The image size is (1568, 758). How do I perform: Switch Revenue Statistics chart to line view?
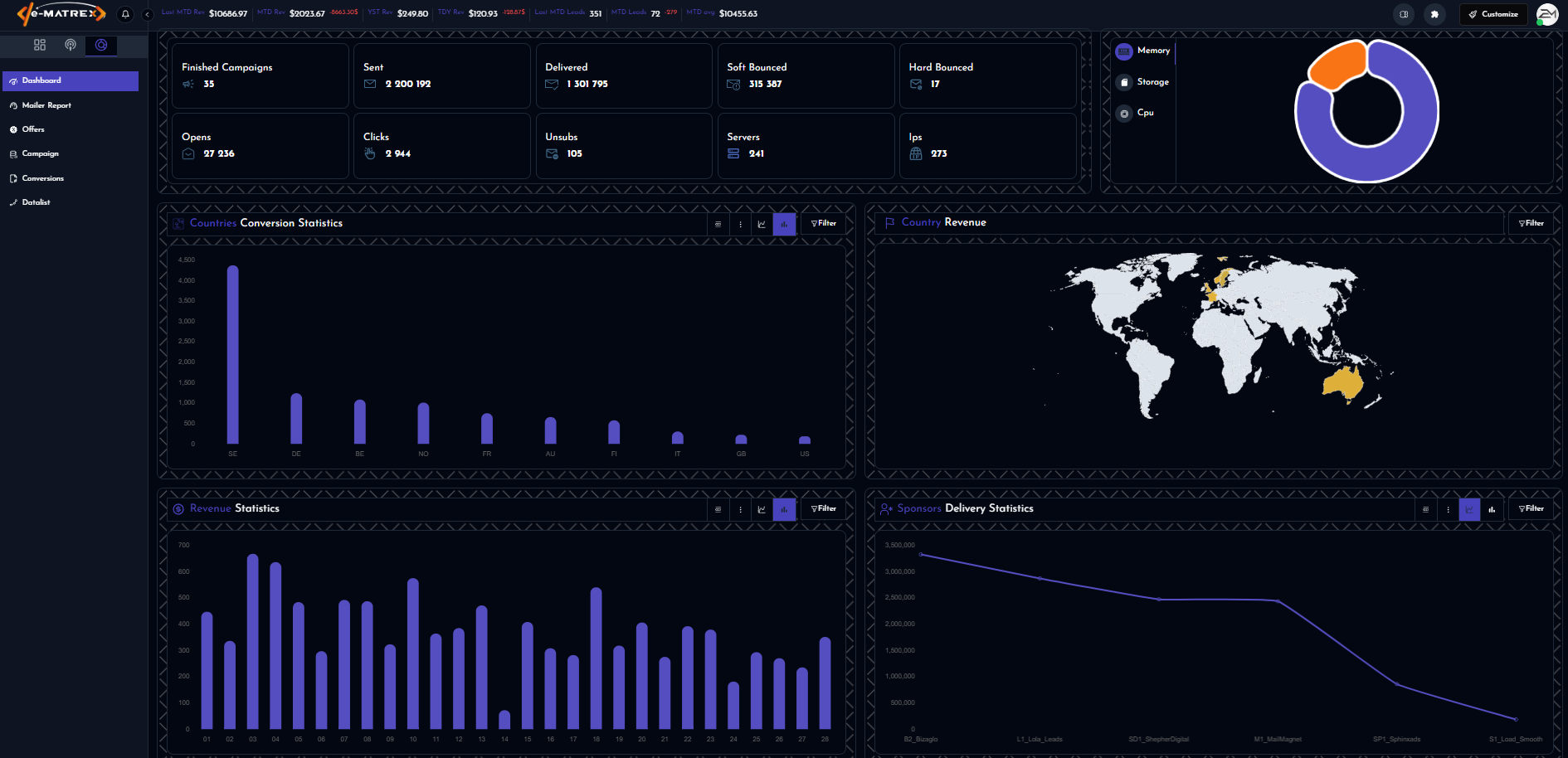click(762, 509)
